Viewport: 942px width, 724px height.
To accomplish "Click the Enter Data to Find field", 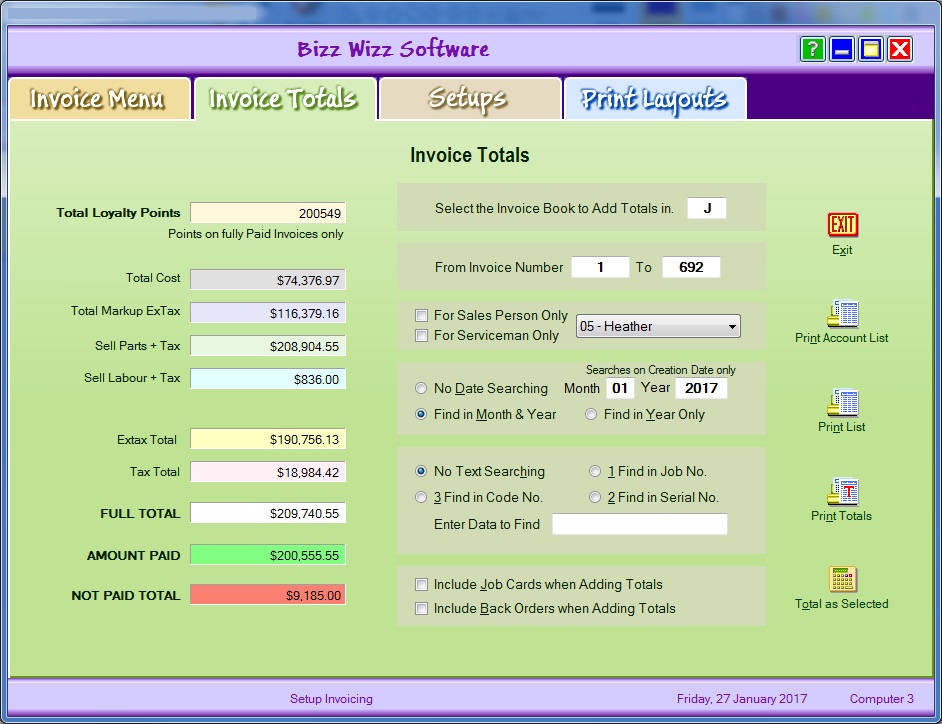I will [640, 524].
